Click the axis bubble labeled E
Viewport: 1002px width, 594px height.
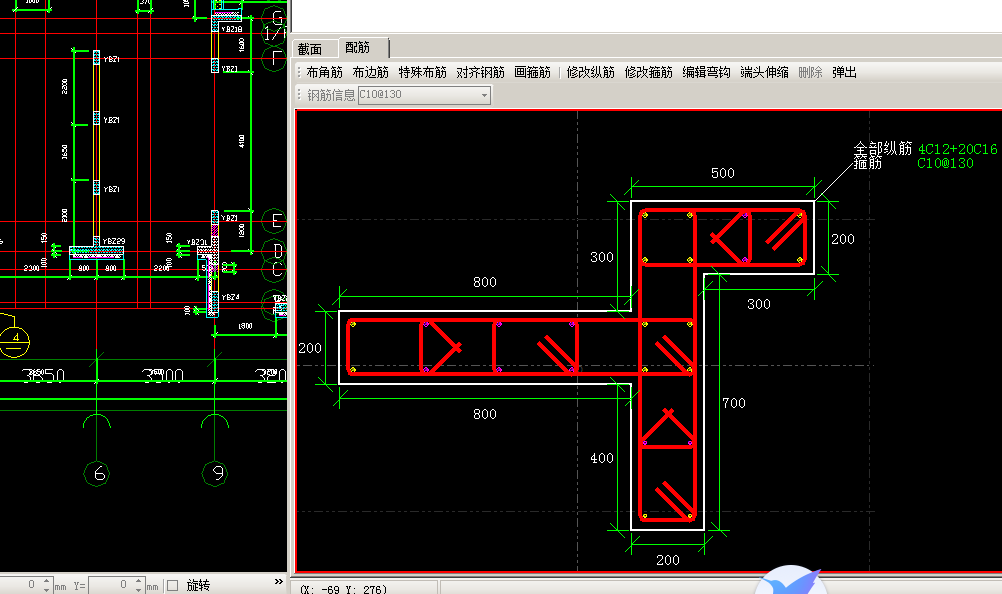click(x=275, y=221)
